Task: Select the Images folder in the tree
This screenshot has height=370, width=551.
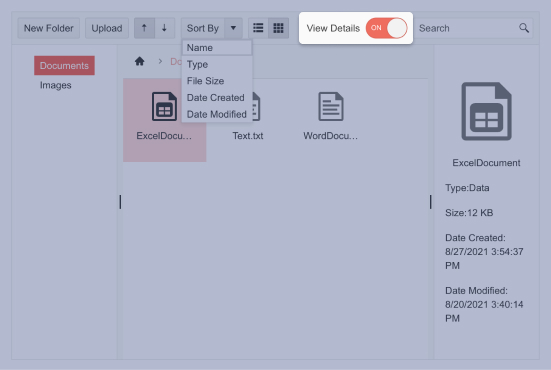Action: tap(56, 85)
